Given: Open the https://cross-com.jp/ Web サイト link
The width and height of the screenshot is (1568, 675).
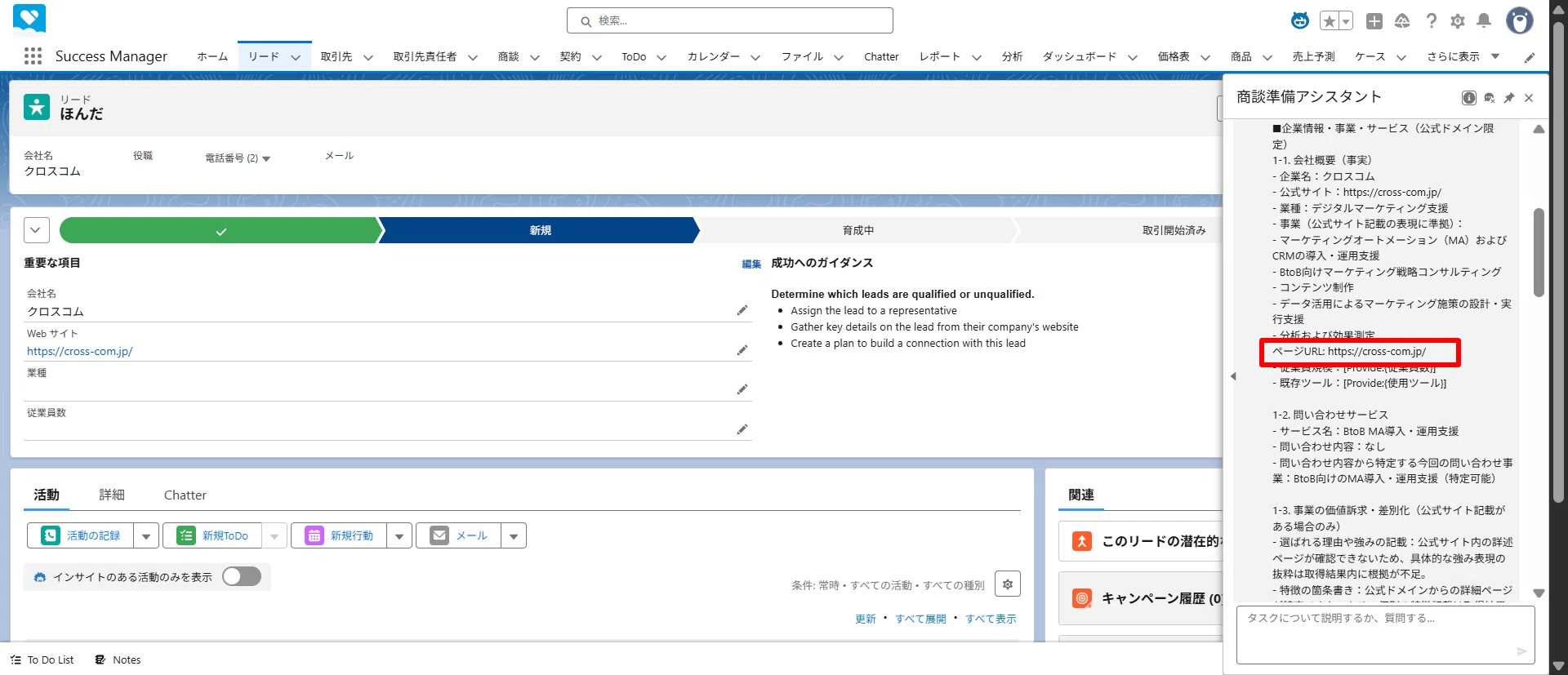Looking at the screenshot, I should 80,351.
